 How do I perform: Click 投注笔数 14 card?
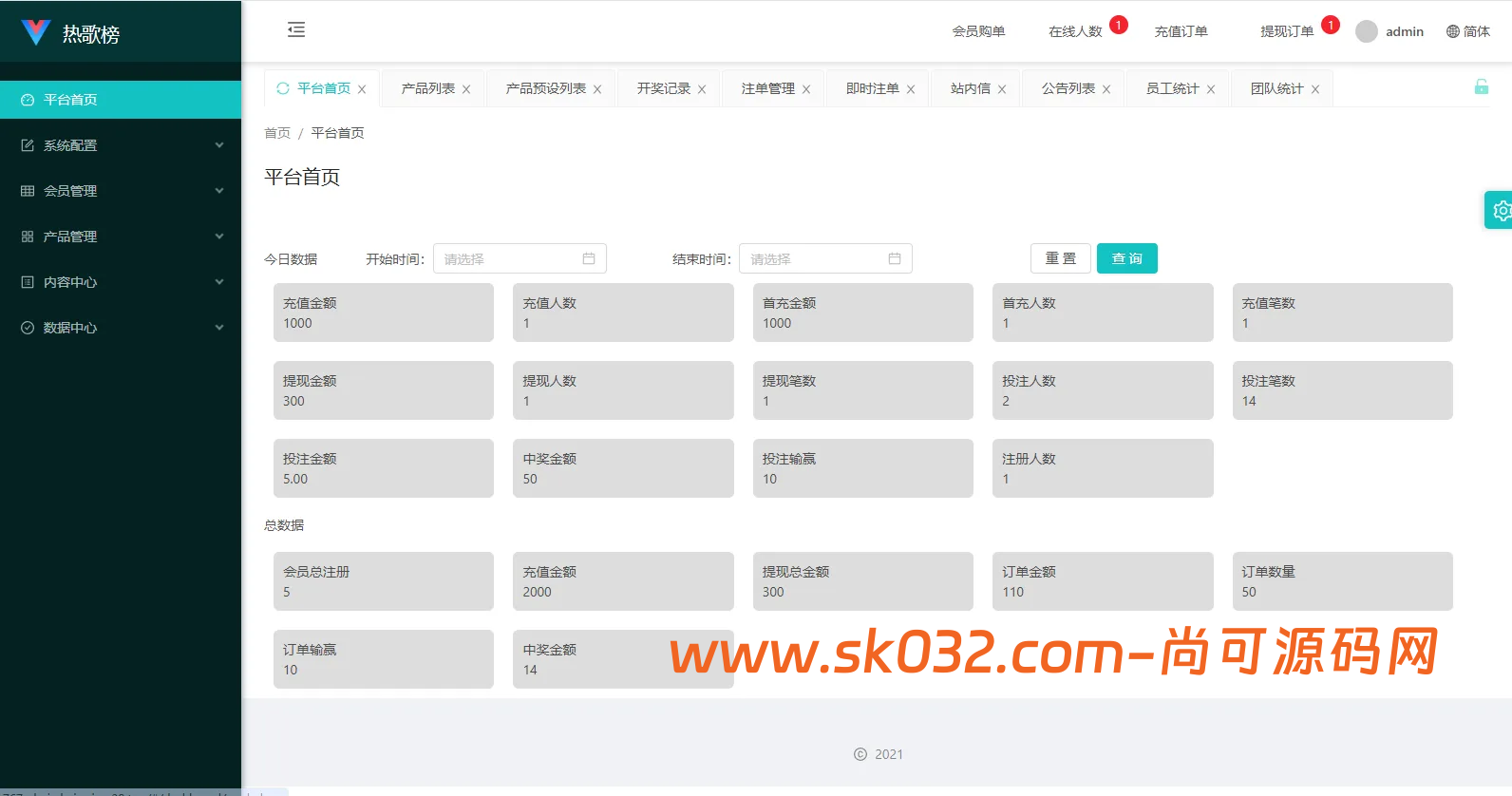[x=1343, y=390]
